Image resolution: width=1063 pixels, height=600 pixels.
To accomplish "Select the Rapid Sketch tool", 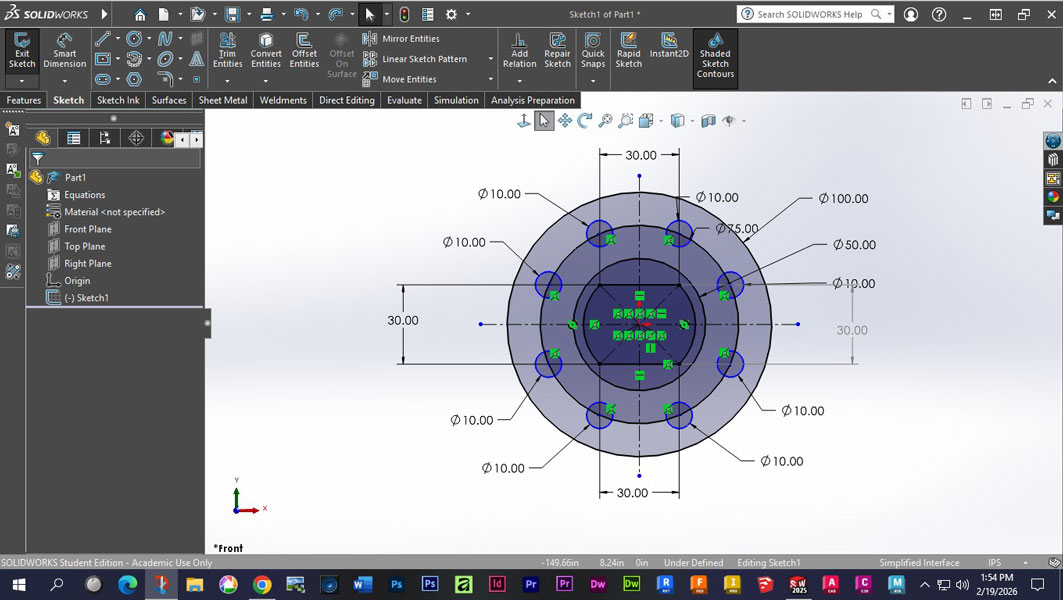I will pyautogui.click(x=628, y=51).
